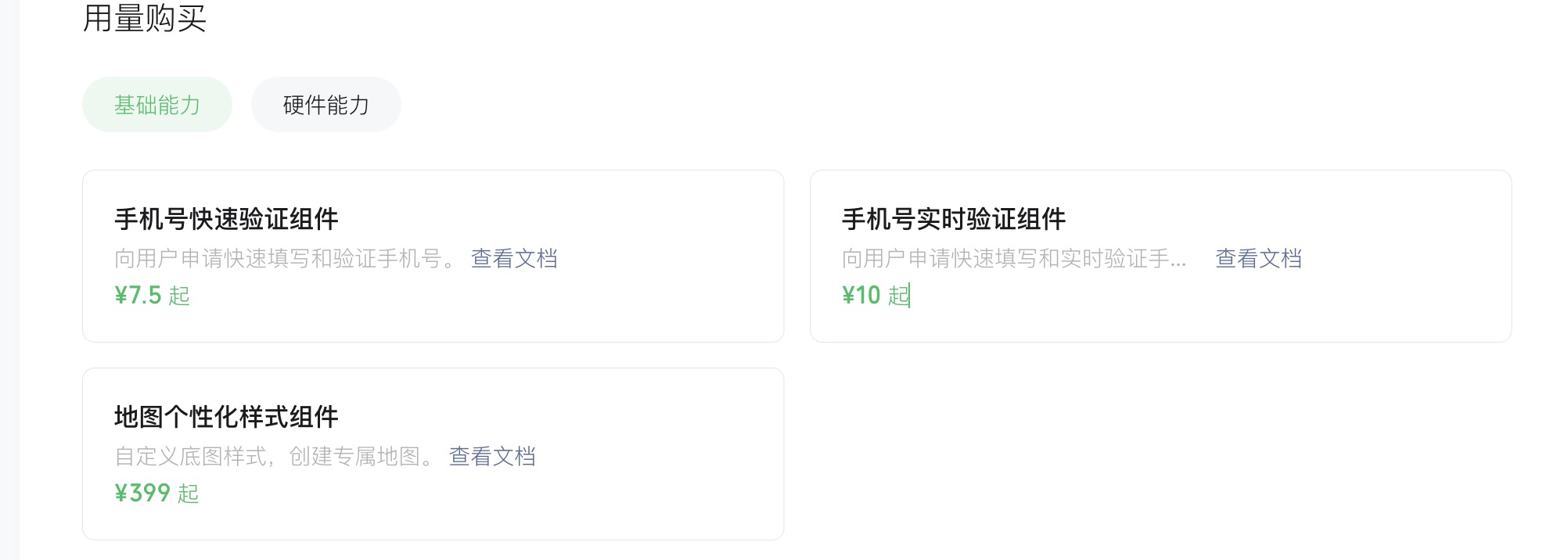Click the ellipsis ending the 实时验证 description
Image resolution: width=1568 pixels, height=560 pixels.
point(1178,261)
